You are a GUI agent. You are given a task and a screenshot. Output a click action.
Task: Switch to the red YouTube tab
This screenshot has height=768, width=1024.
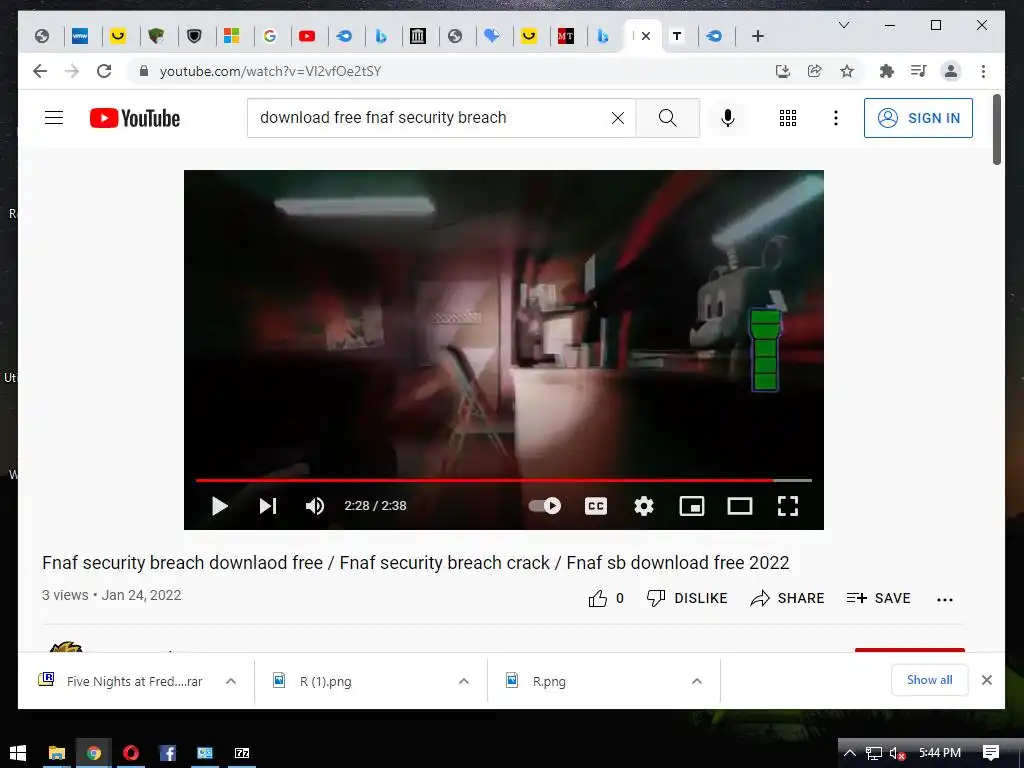point(307,36)
